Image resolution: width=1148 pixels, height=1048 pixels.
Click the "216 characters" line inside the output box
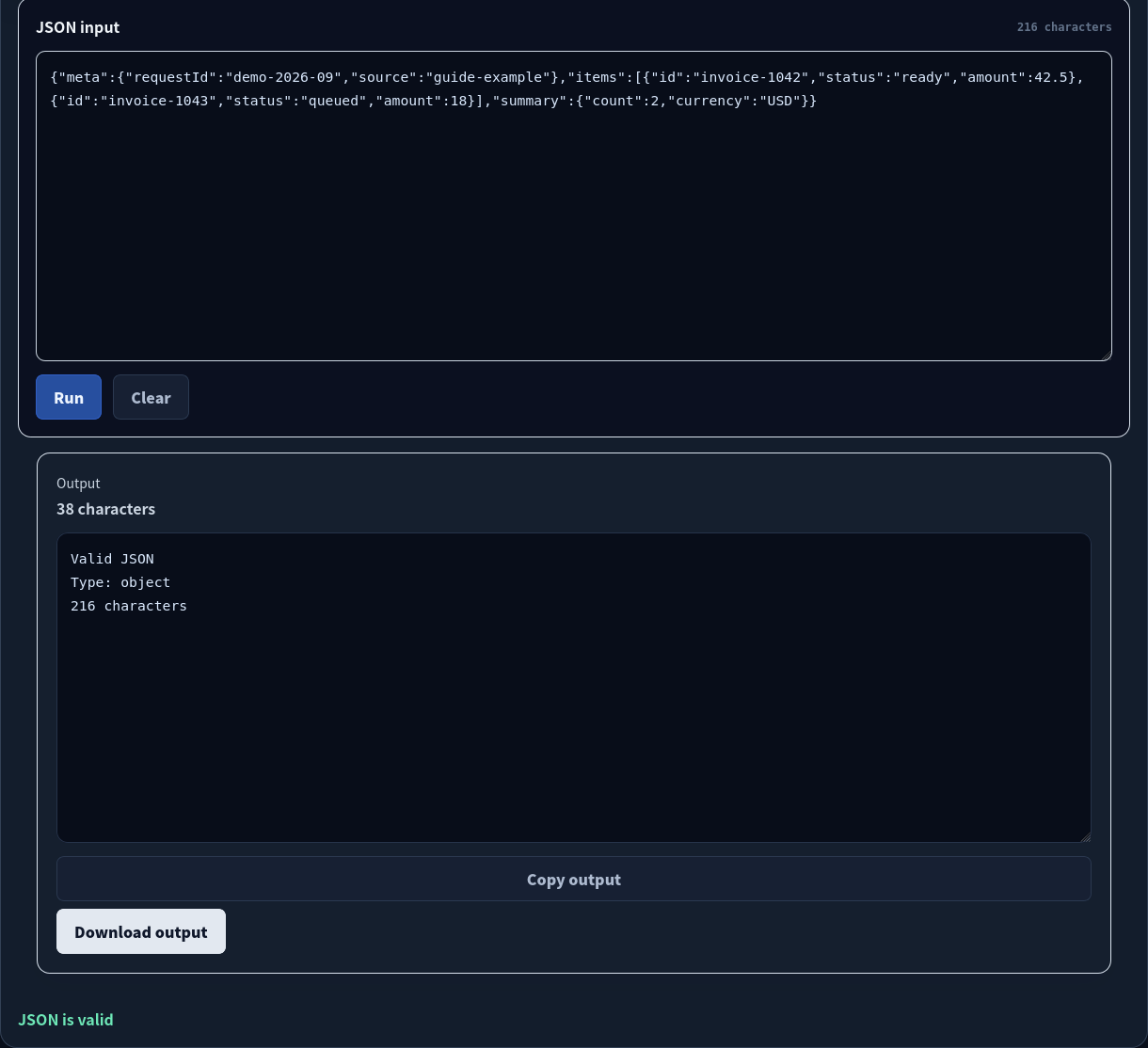129,606
